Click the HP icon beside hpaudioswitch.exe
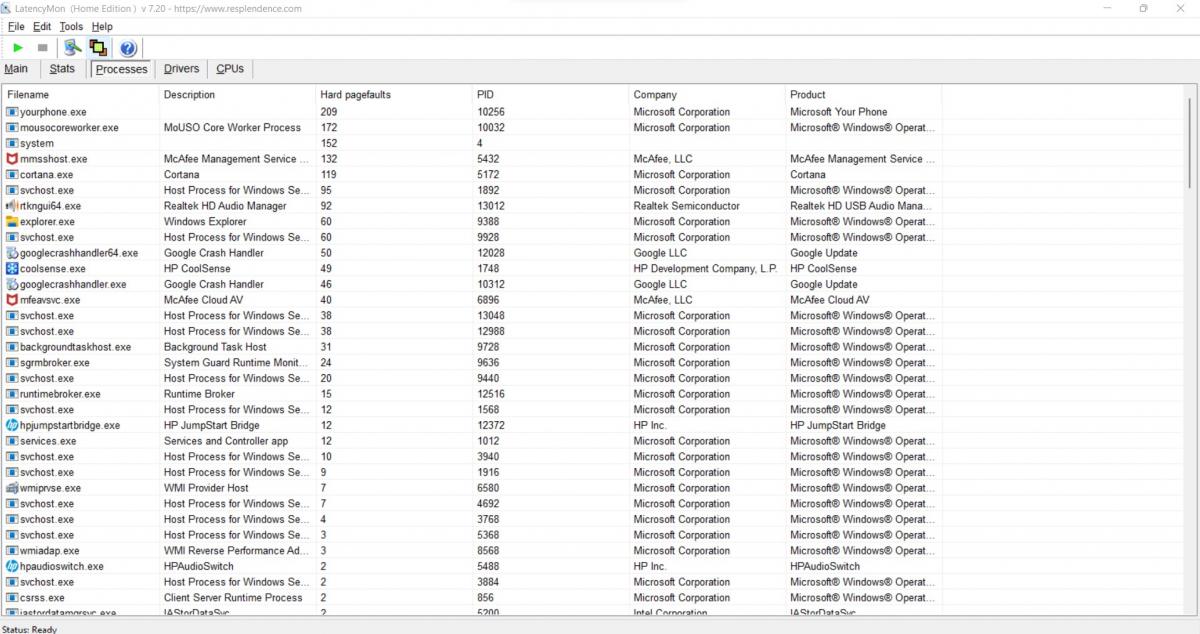Screen dimensions: 1200x634 12,566
